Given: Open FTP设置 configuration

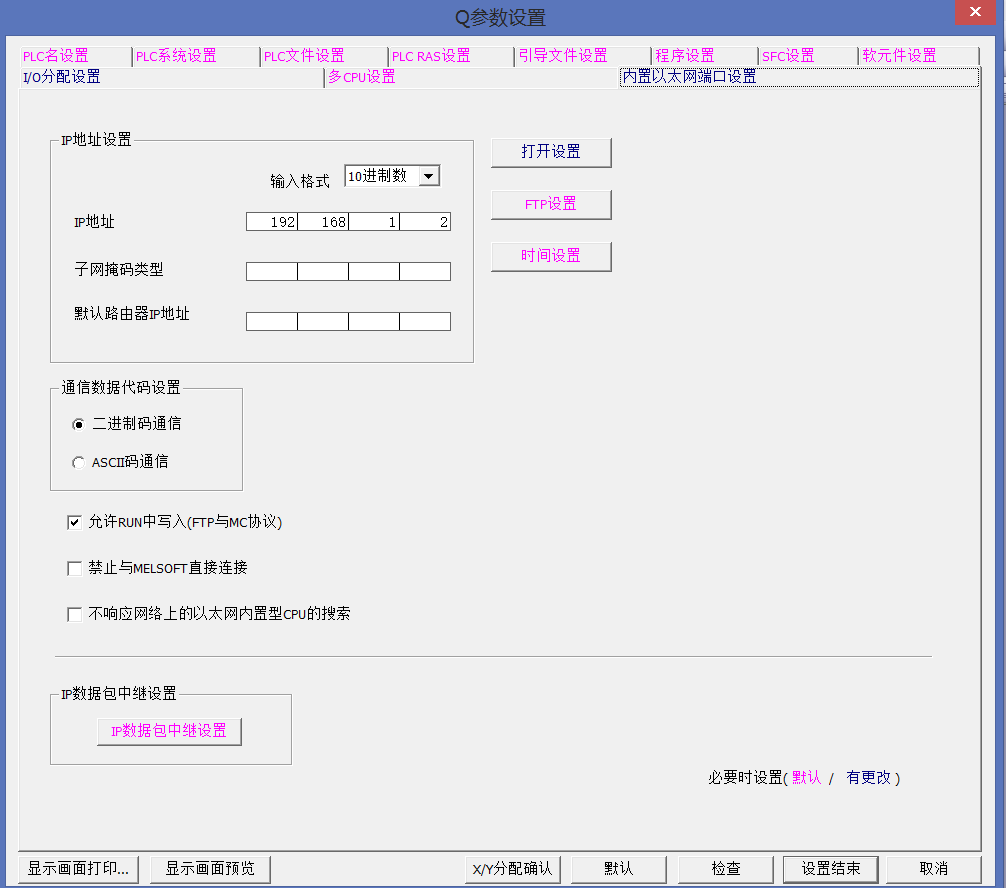Looking at the screenshot, I should coord(551,204).
